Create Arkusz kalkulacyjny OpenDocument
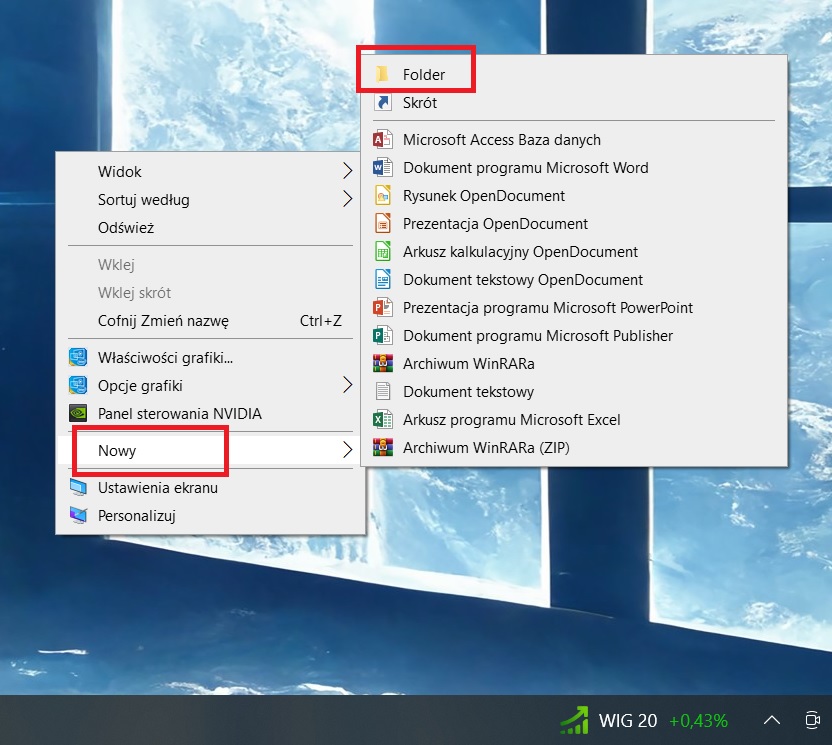Image resolution: width=832 pixels, height=745 pixels. point(574,252)
